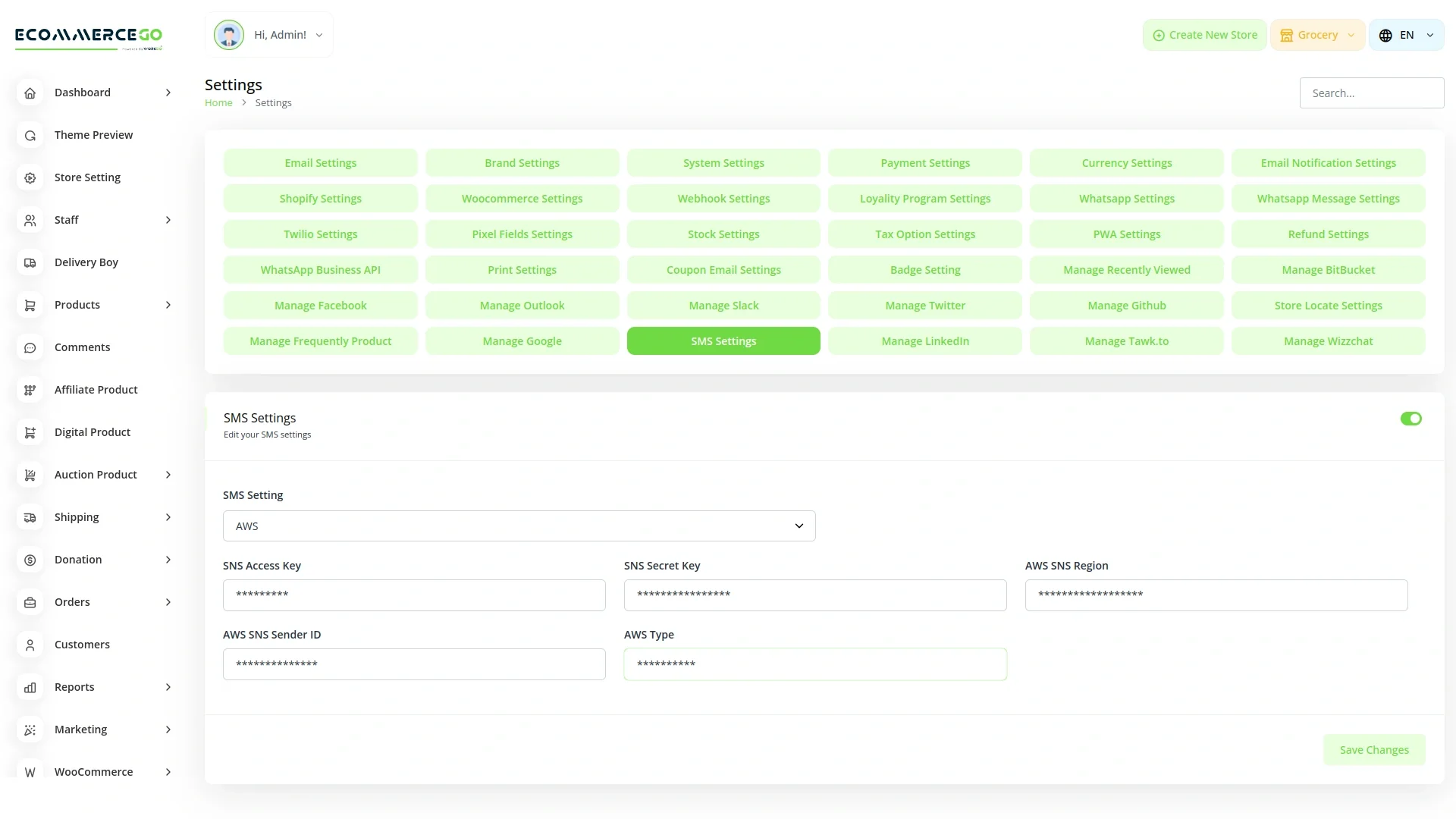
Task: Click Create New Store button
Action: (x=1204, y=35)
